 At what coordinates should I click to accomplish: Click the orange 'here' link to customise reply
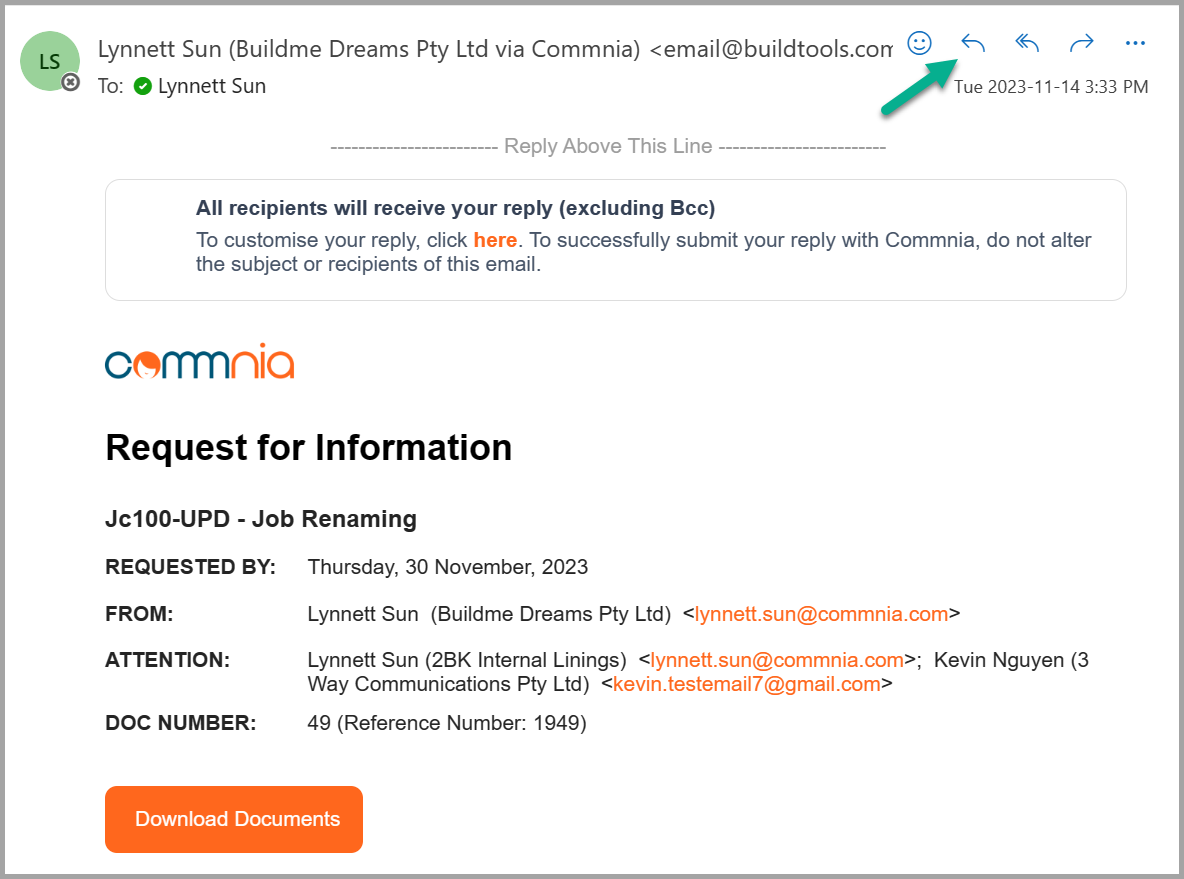click(495, 240)
